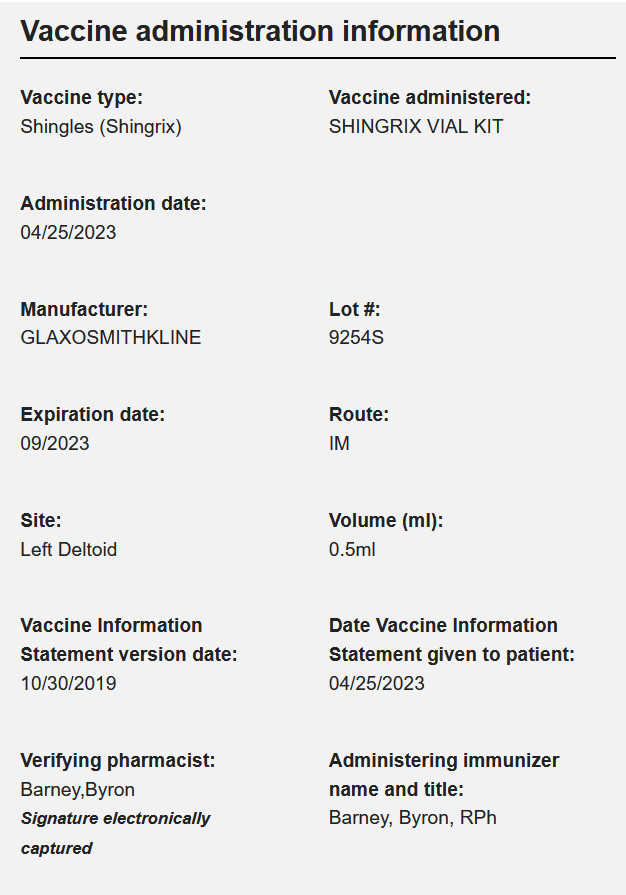Select the GLAXOSMITHKLINE manufacturer text

click(x=111, y=337)
